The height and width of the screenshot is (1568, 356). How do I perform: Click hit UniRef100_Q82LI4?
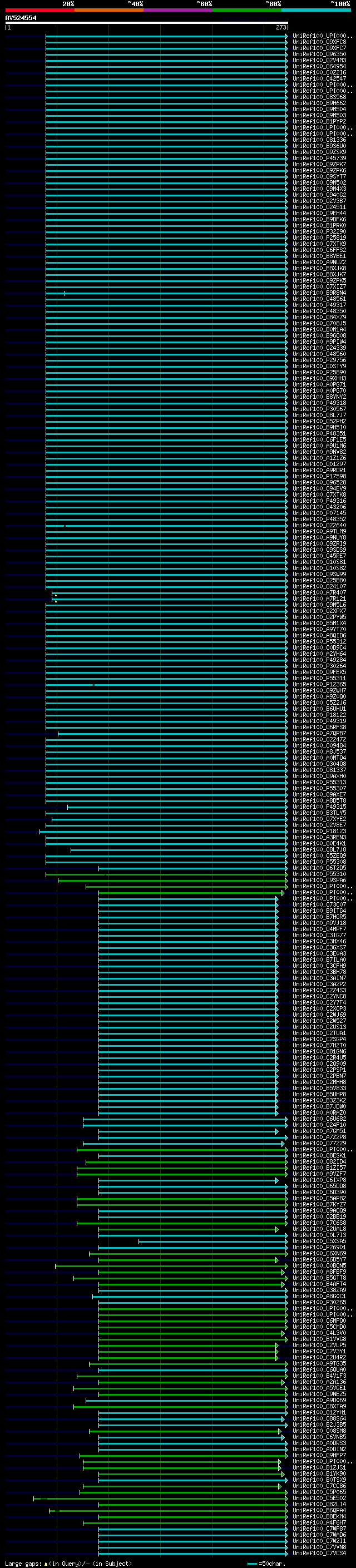pyautogui.click(x=319, y=1504)
